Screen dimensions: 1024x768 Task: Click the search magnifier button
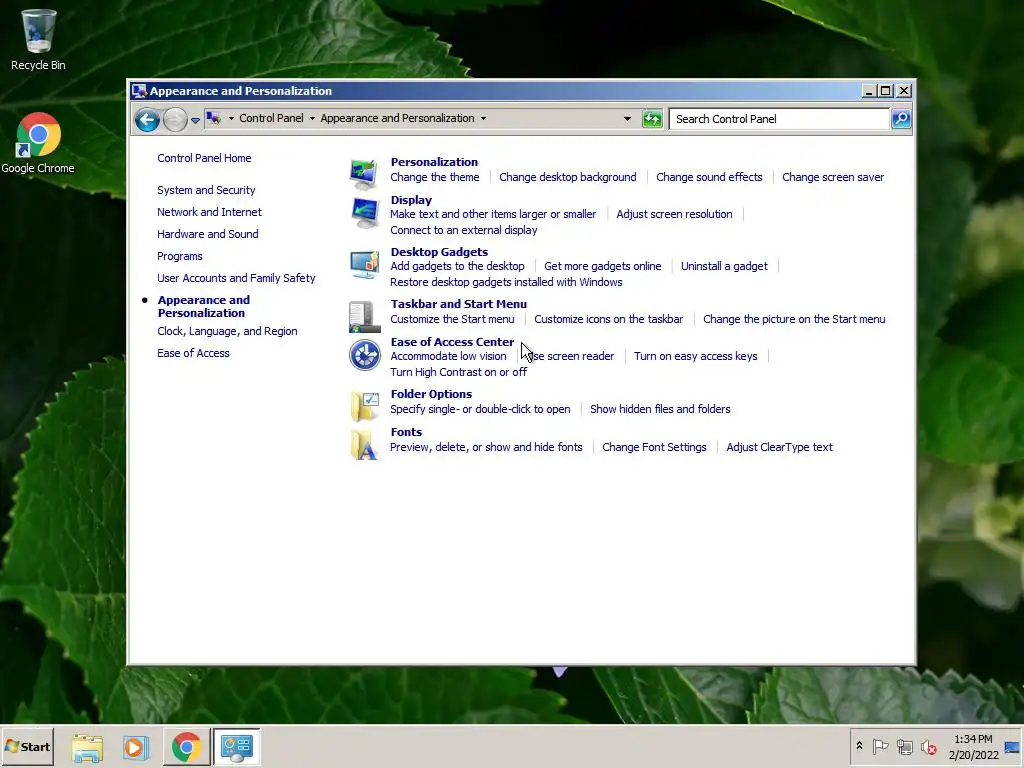point(901,119)
